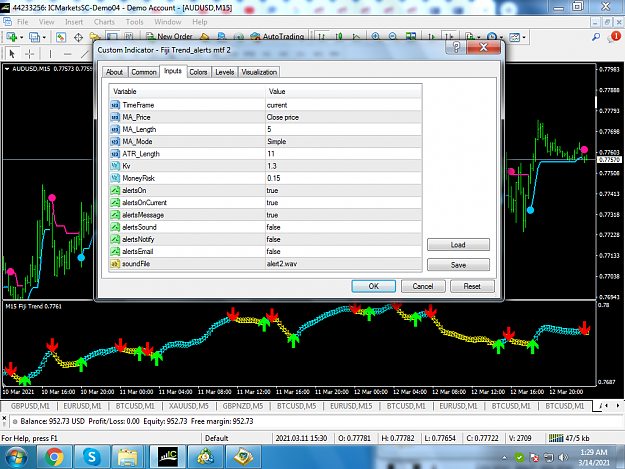Switch to the Visualization tab
Viewport: 625px width, 469px height.
click(259, 72)
